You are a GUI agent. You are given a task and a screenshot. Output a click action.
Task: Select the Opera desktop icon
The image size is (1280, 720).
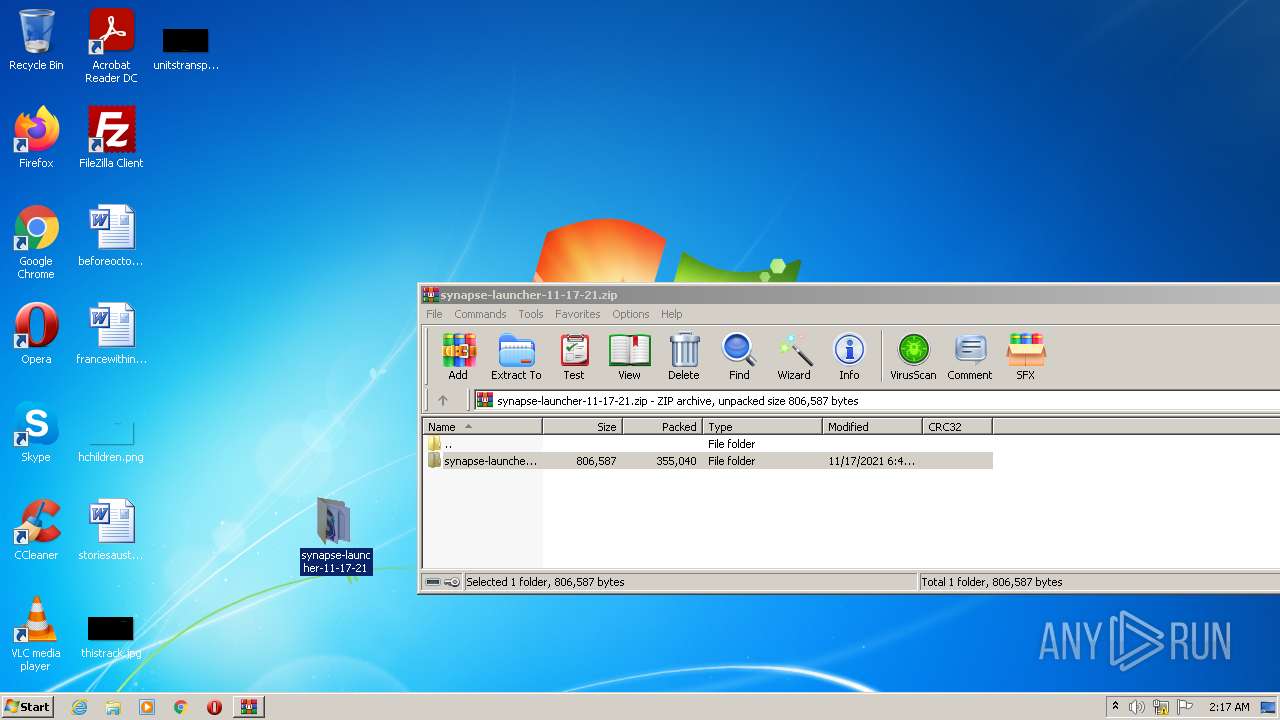click(x=36, y=334)
